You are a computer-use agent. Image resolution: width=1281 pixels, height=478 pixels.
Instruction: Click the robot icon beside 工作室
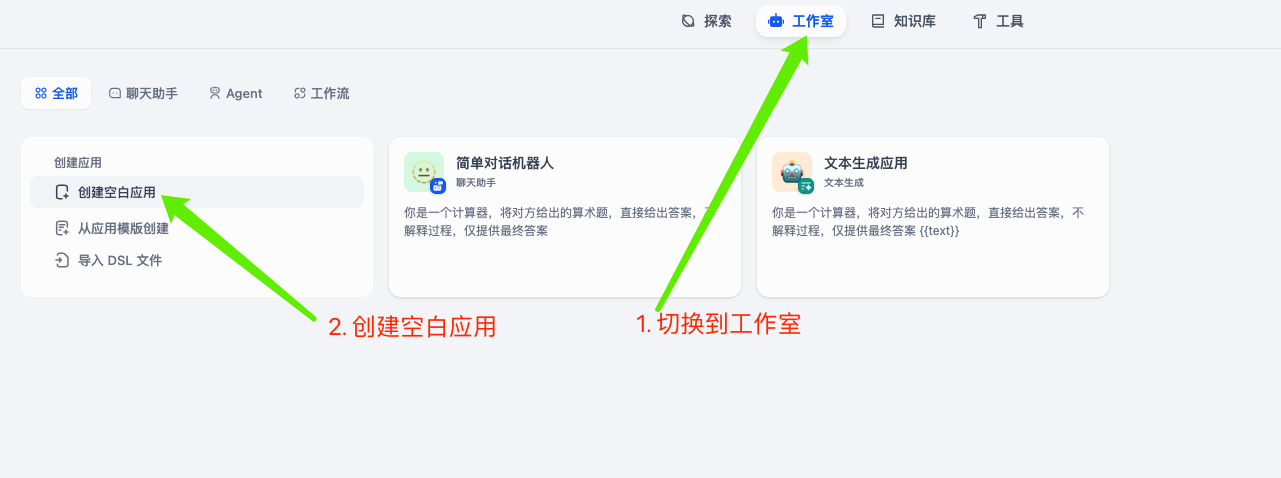[776, 21]
